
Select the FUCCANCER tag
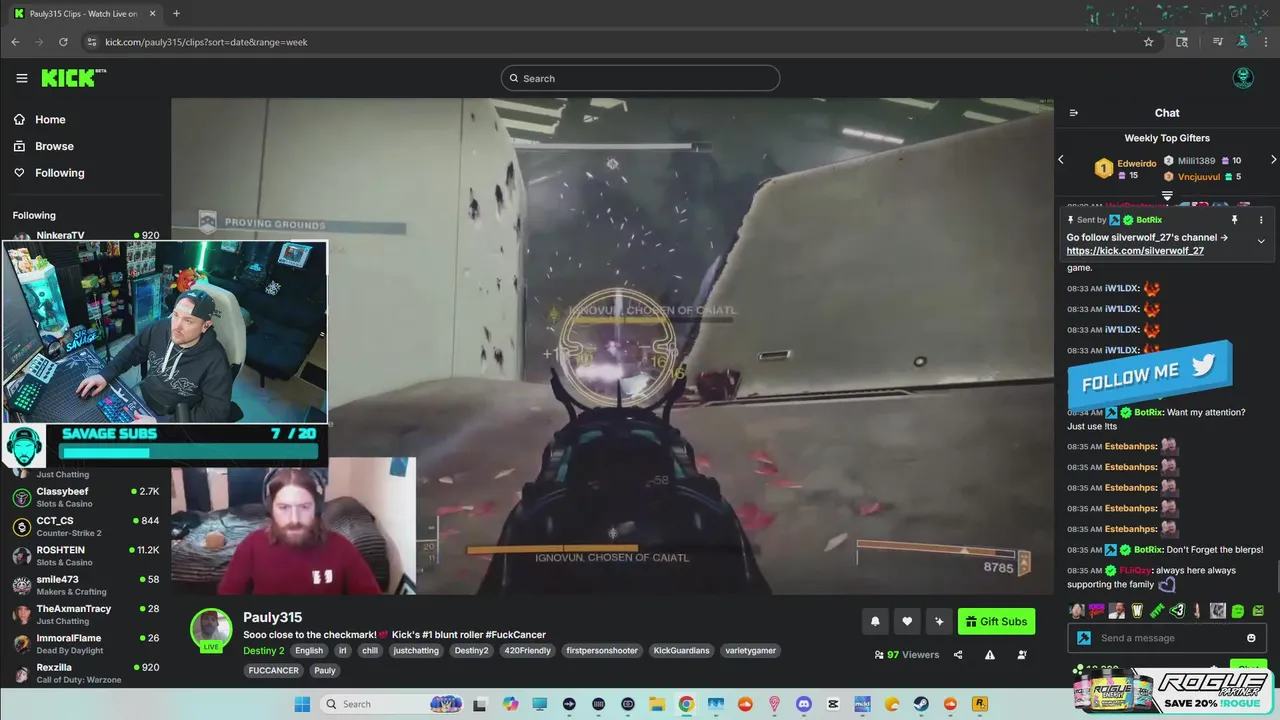tap(274, 671)
